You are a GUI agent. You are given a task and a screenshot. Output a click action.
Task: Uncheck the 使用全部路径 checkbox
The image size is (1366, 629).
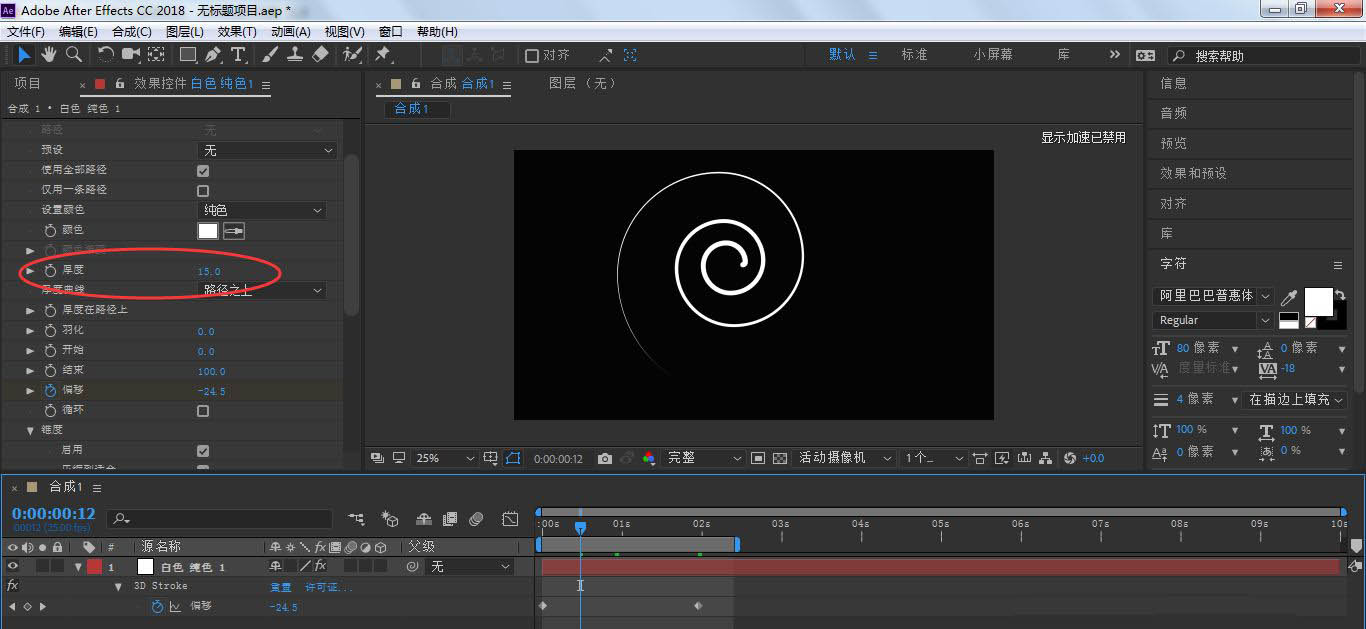203,171
